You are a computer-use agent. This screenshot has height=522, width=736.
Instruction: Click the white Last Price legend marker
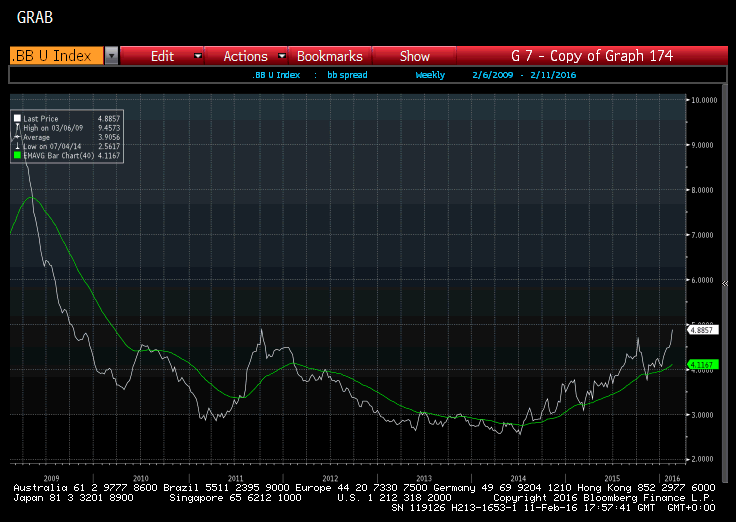pyautogui.click(x=16, y=119)
